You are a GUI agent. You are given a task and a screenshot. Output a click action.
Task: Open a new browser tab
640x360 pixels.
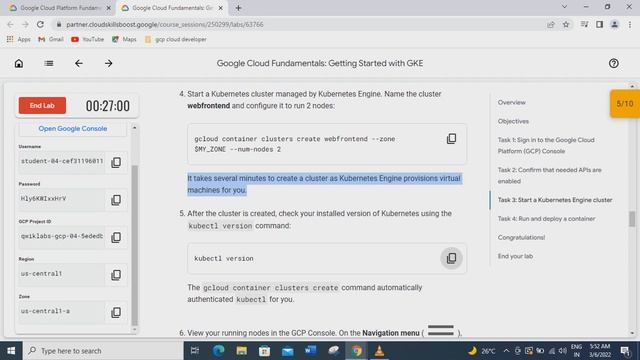click(238, 8)
